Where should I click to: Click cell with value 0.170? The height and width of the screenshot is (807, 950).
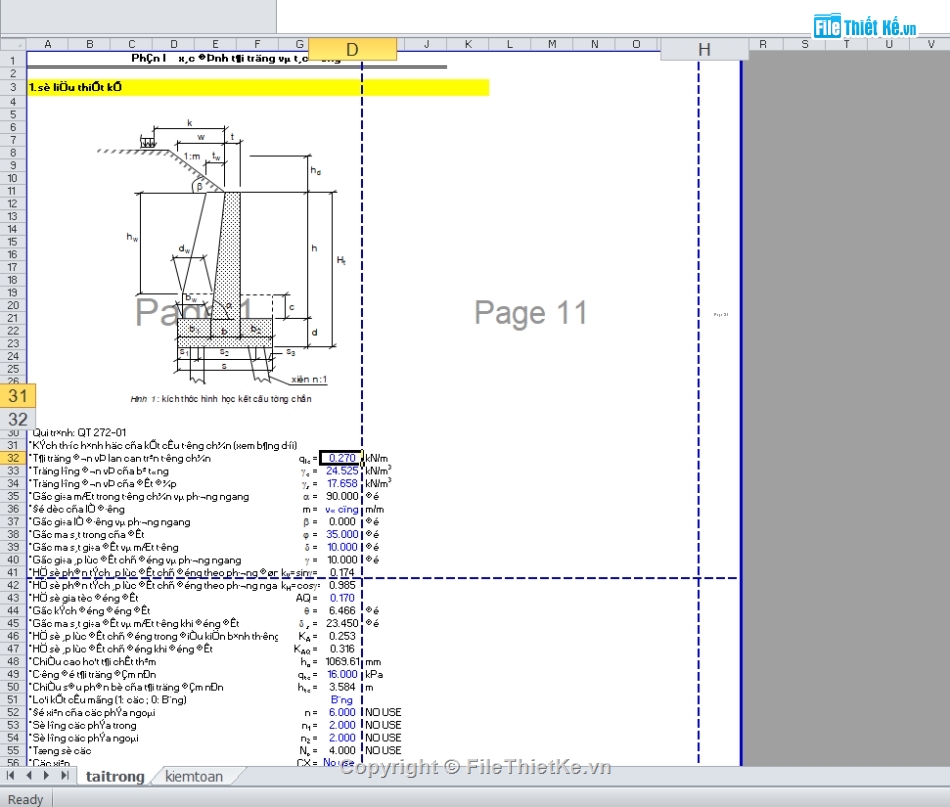click(x=340, y=598)
